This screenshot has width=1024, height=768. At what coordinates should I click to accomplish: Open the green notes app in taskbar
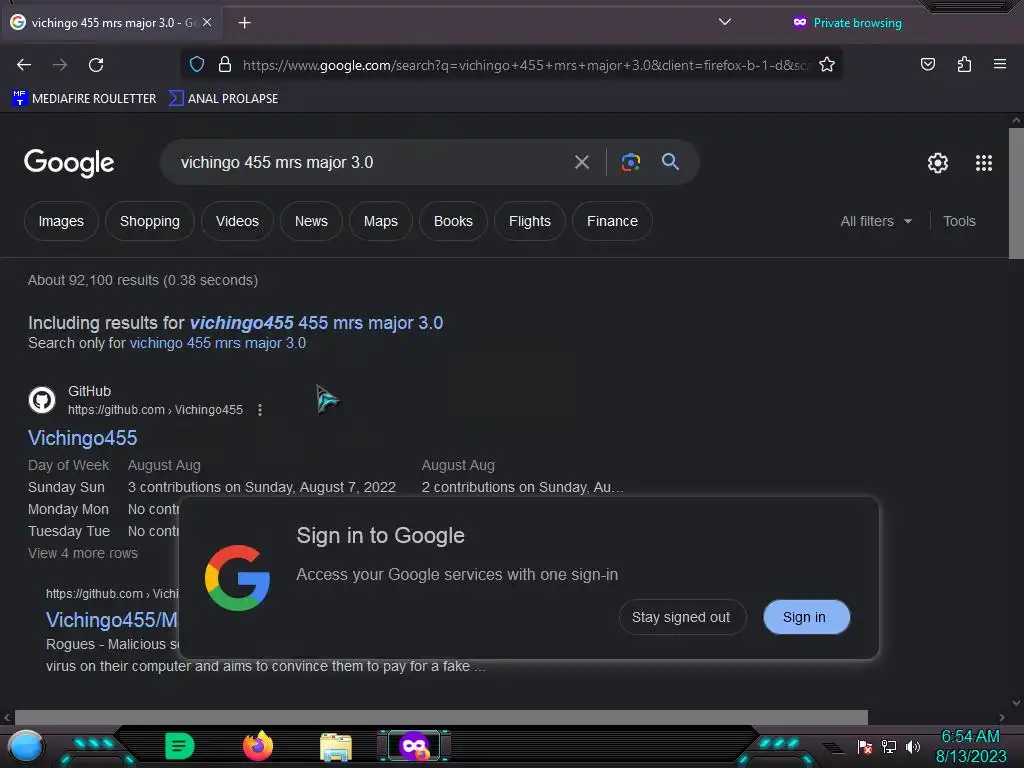point(179,746)
